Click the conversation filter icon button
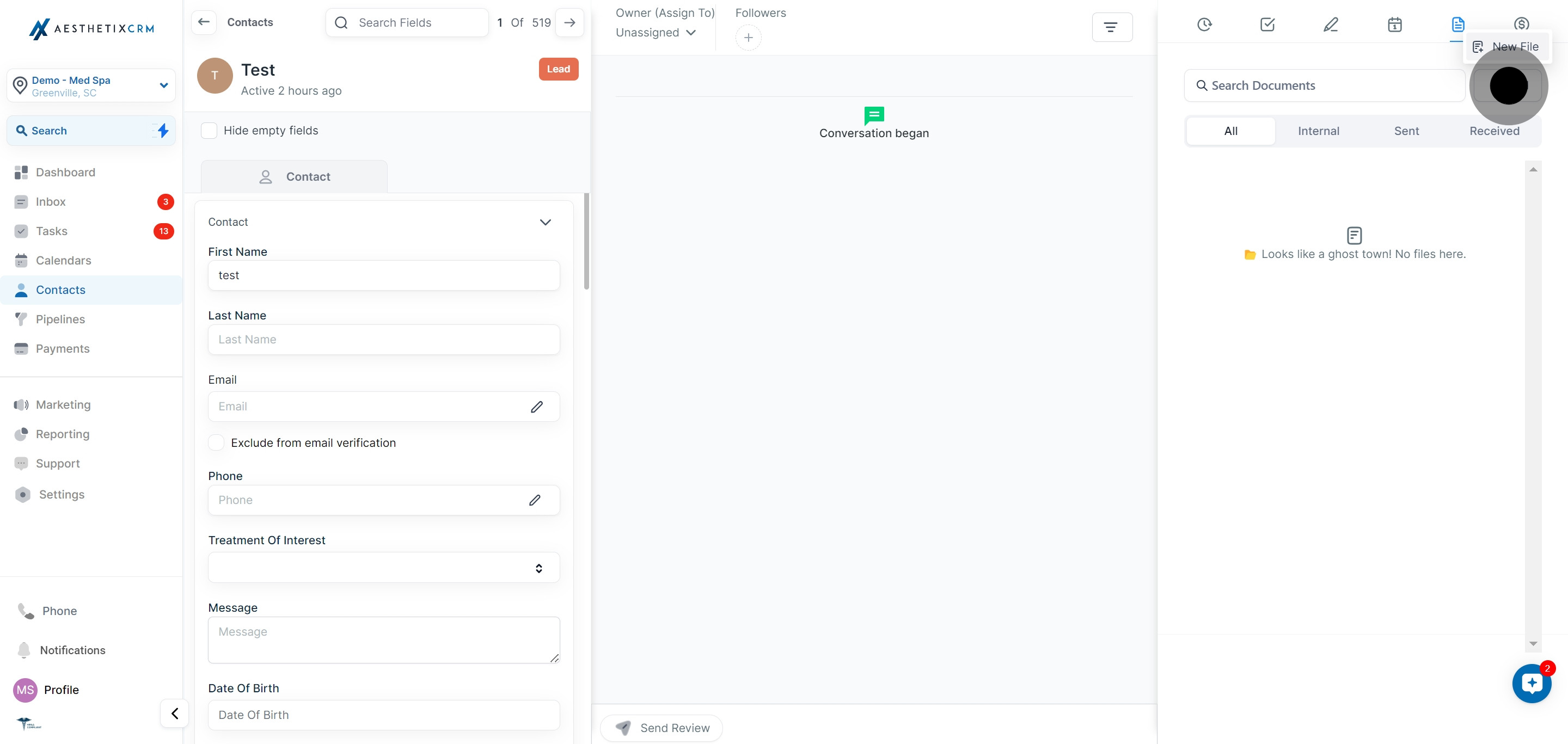The height and width of the screenshot is (744, 1568). click(1111, 27)
